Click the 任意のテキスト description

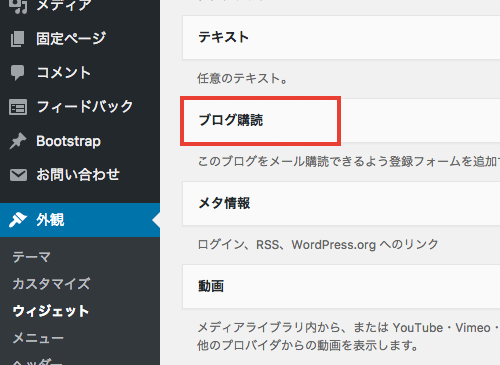click(242, 79)
